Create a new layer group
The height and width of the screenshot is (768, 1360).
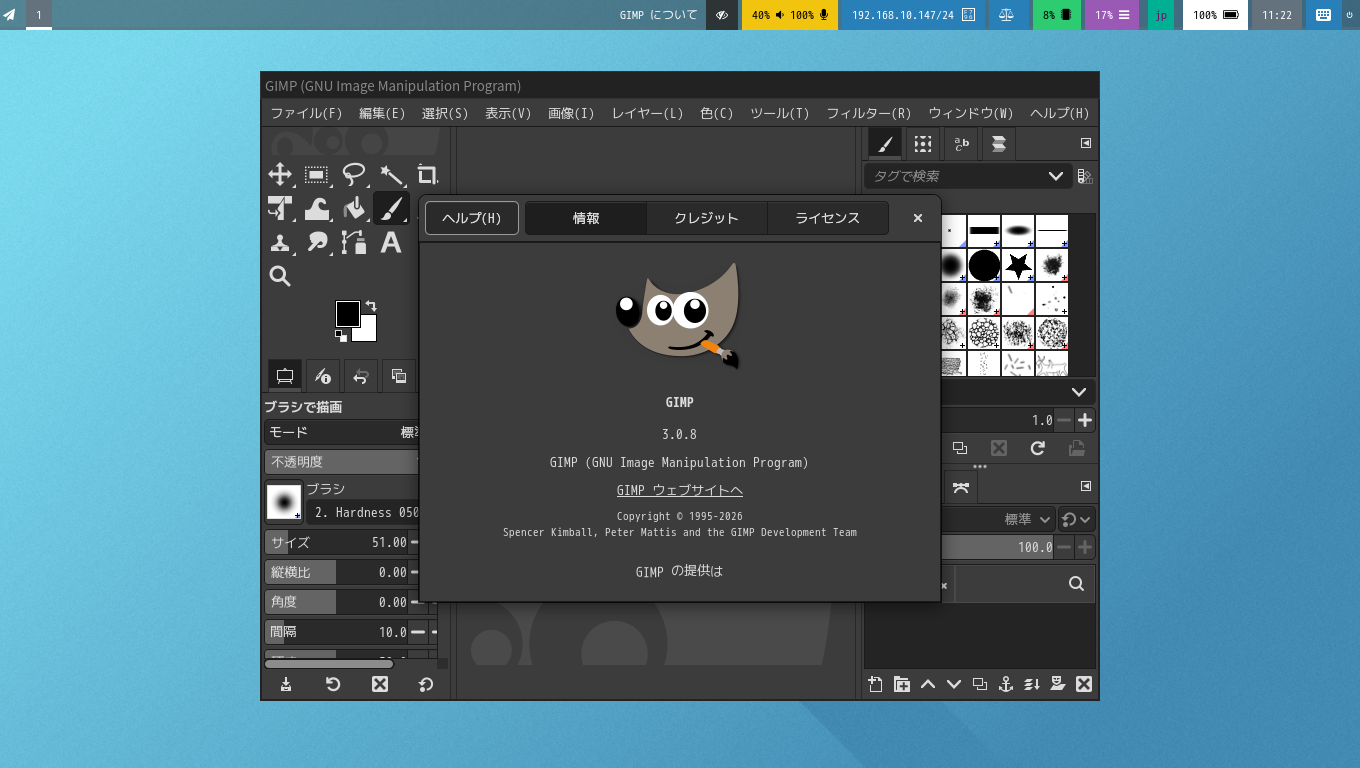point(902,684)
